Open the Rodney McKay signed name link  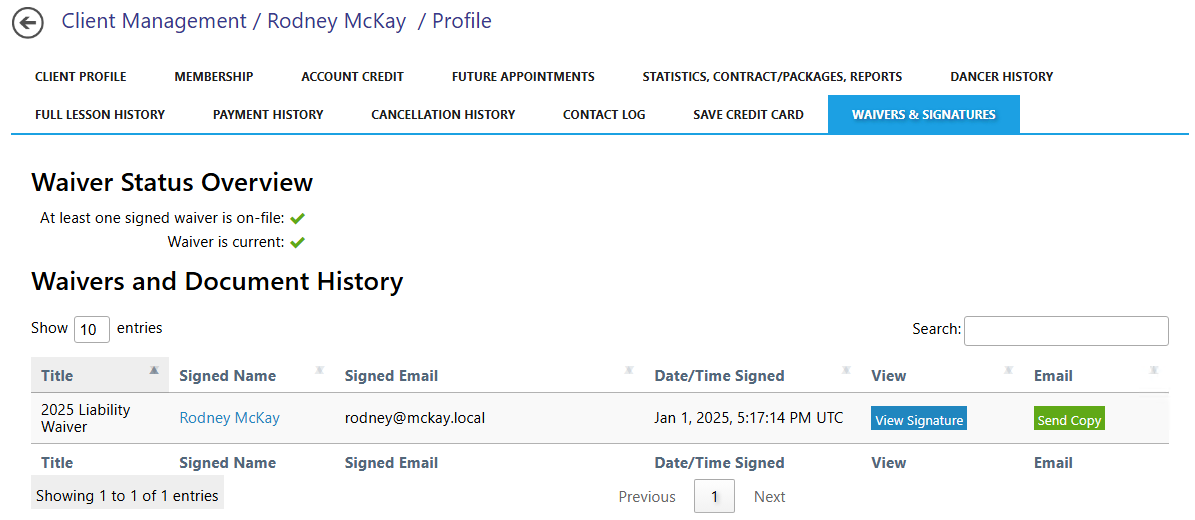229,418
